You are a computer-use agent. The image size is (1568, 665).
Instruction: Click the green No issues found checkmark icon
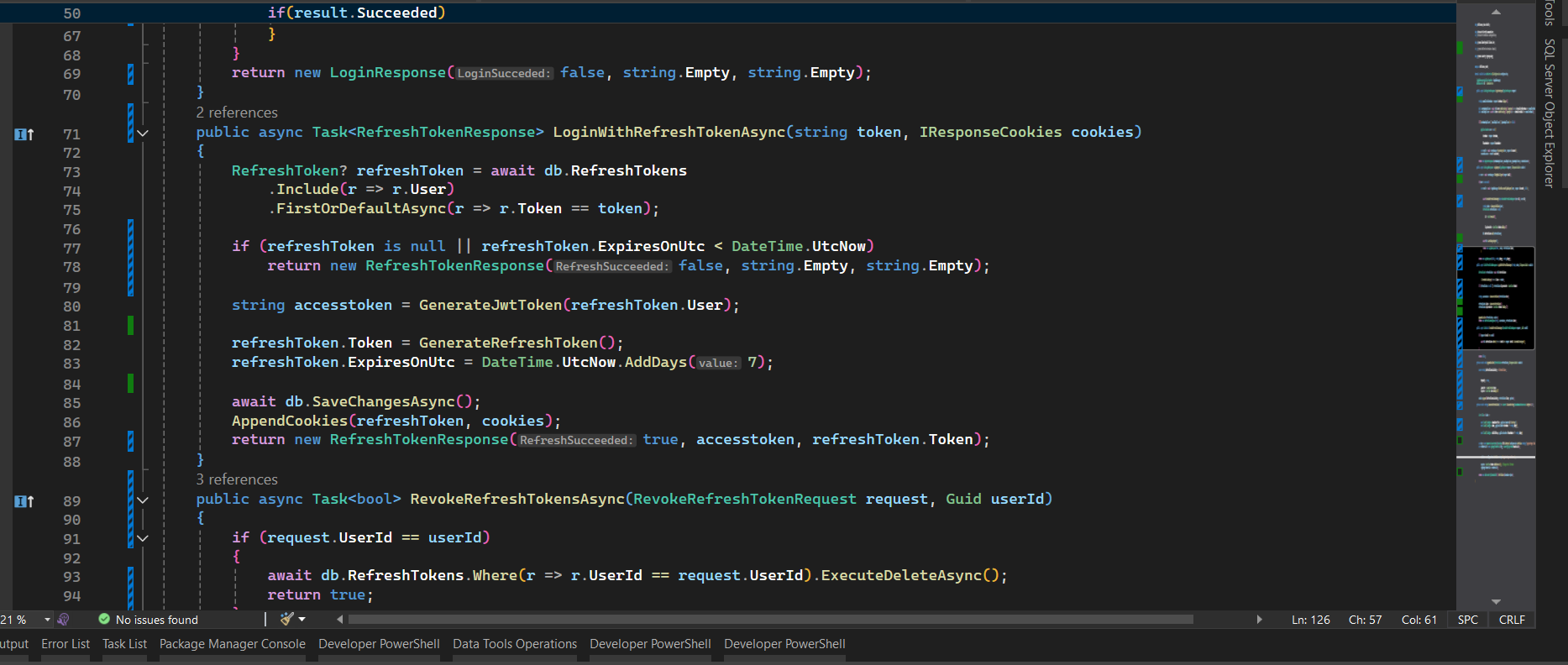(104, 620)
